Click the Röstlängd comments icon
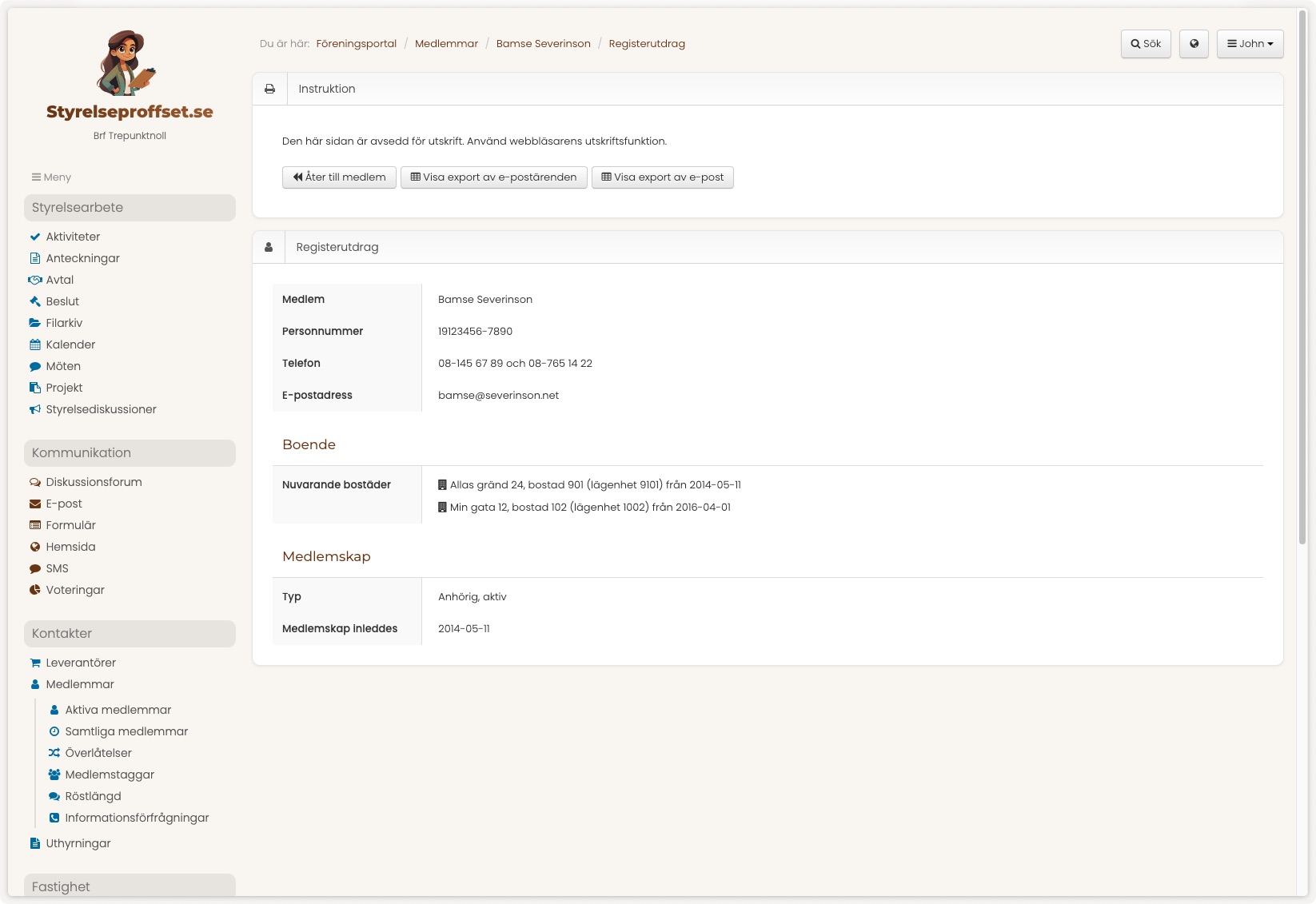The height and width of the screenshot is (904, 1316). [54, 796]
